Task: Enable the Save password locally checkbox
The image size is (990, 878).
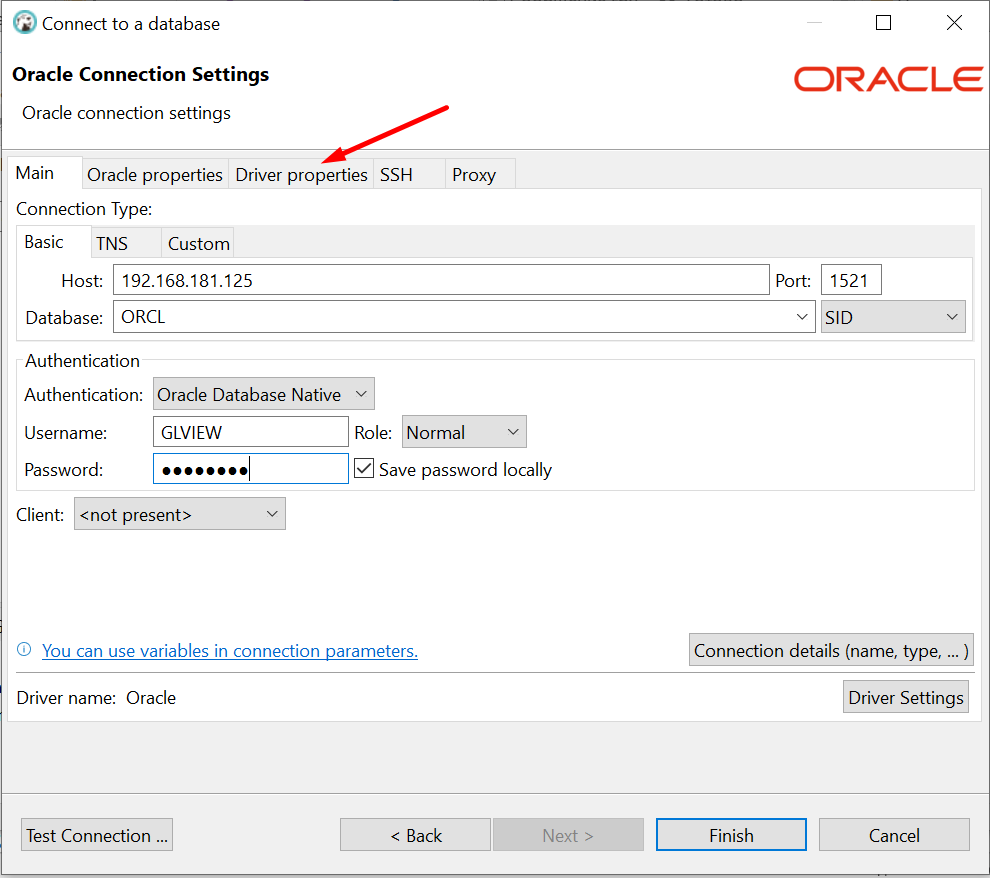Action: click(x=363, y=467)
